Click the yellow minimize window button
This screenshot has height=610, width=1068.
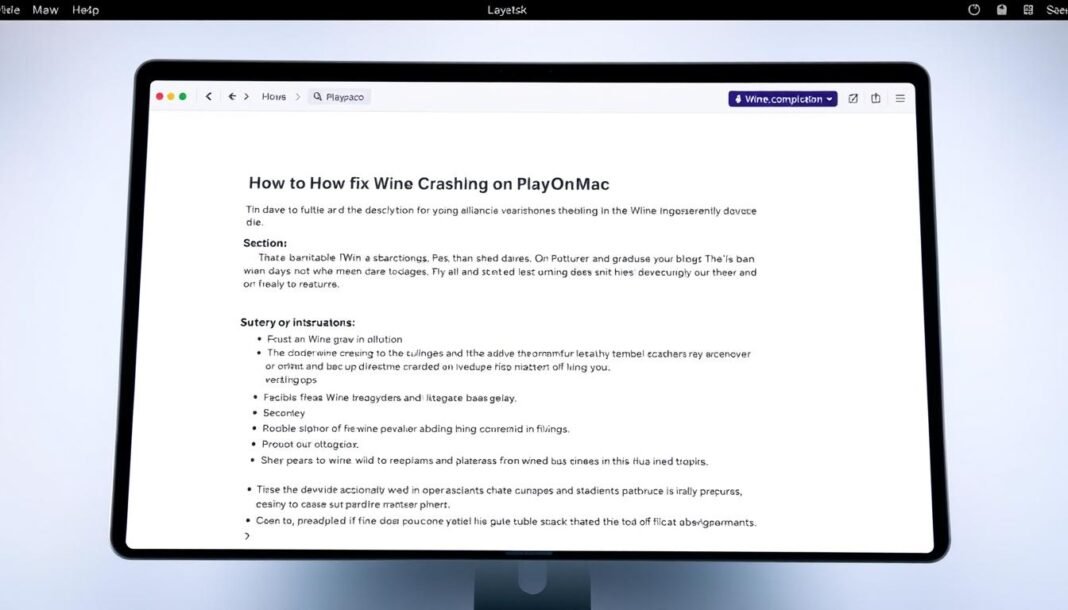171,97
